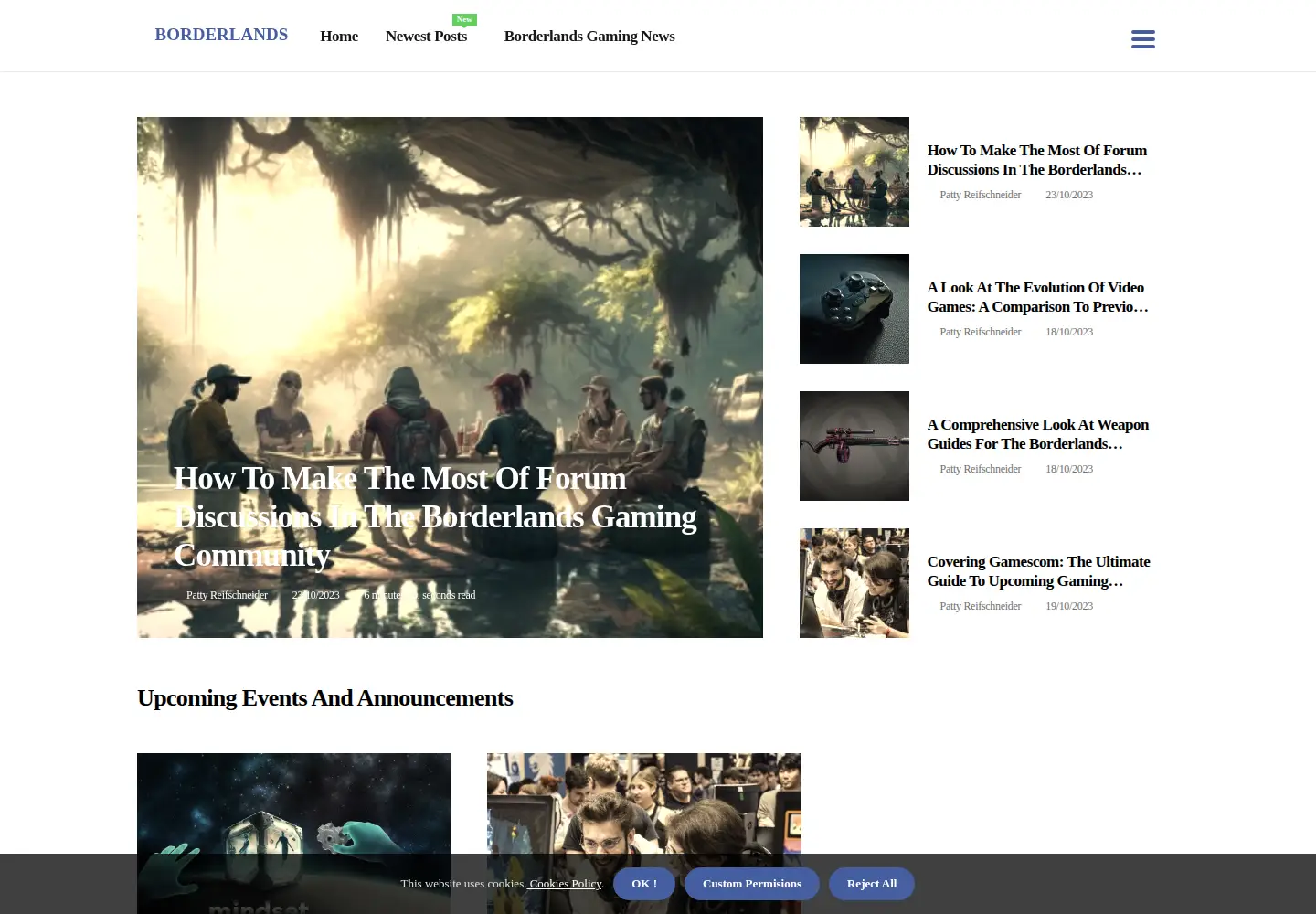Go to the Home menu item

339,37
